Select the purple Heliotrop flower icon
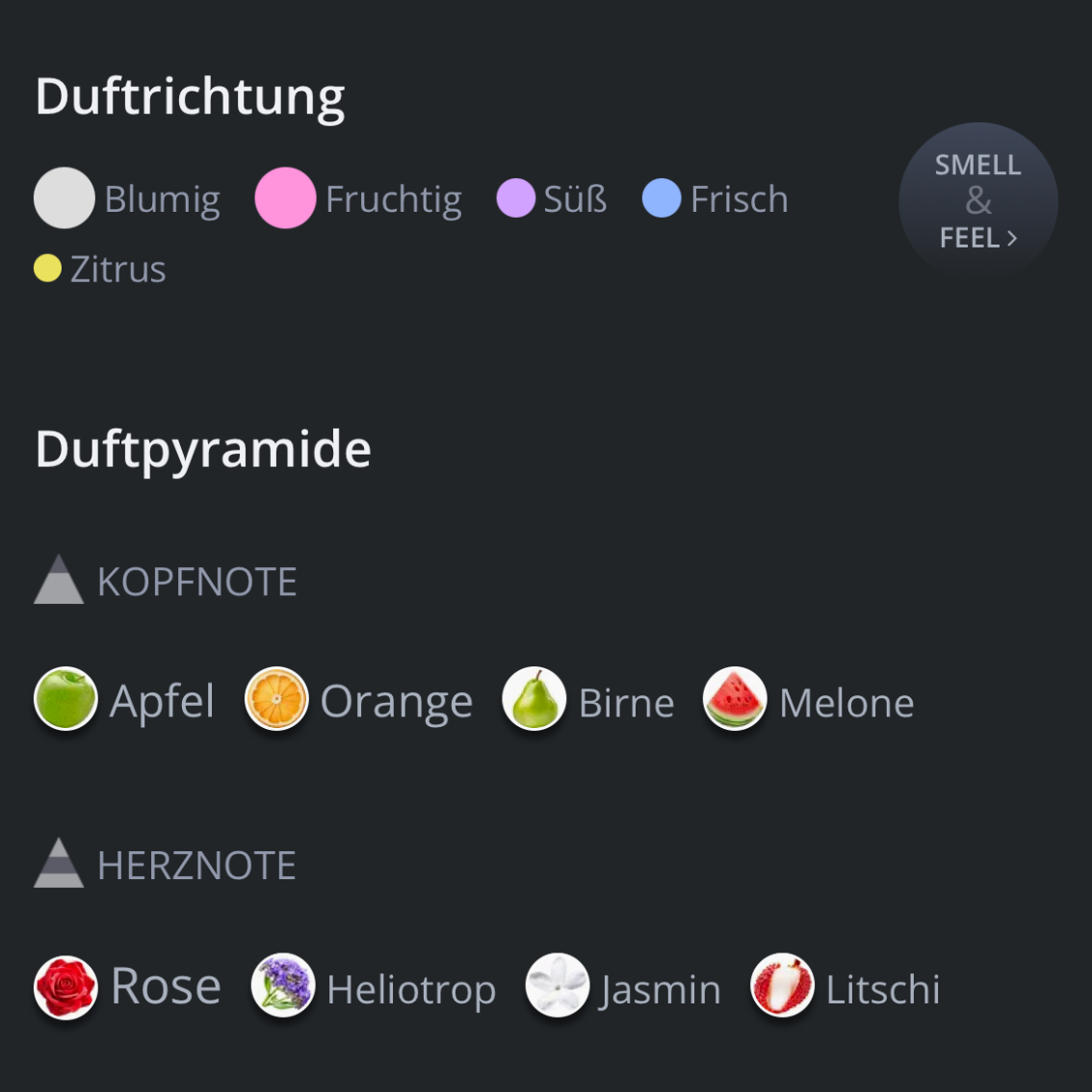Viewport: 1092px width, 1092px height. (x=283, y=985)
